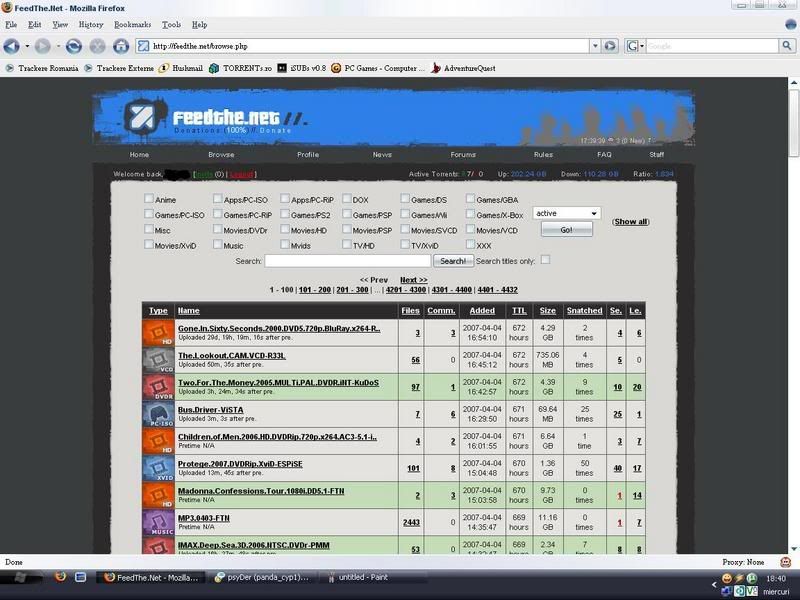
Task: Click MUSIC type icon for MP3.0403-FTN
Action: pos(158,522)
